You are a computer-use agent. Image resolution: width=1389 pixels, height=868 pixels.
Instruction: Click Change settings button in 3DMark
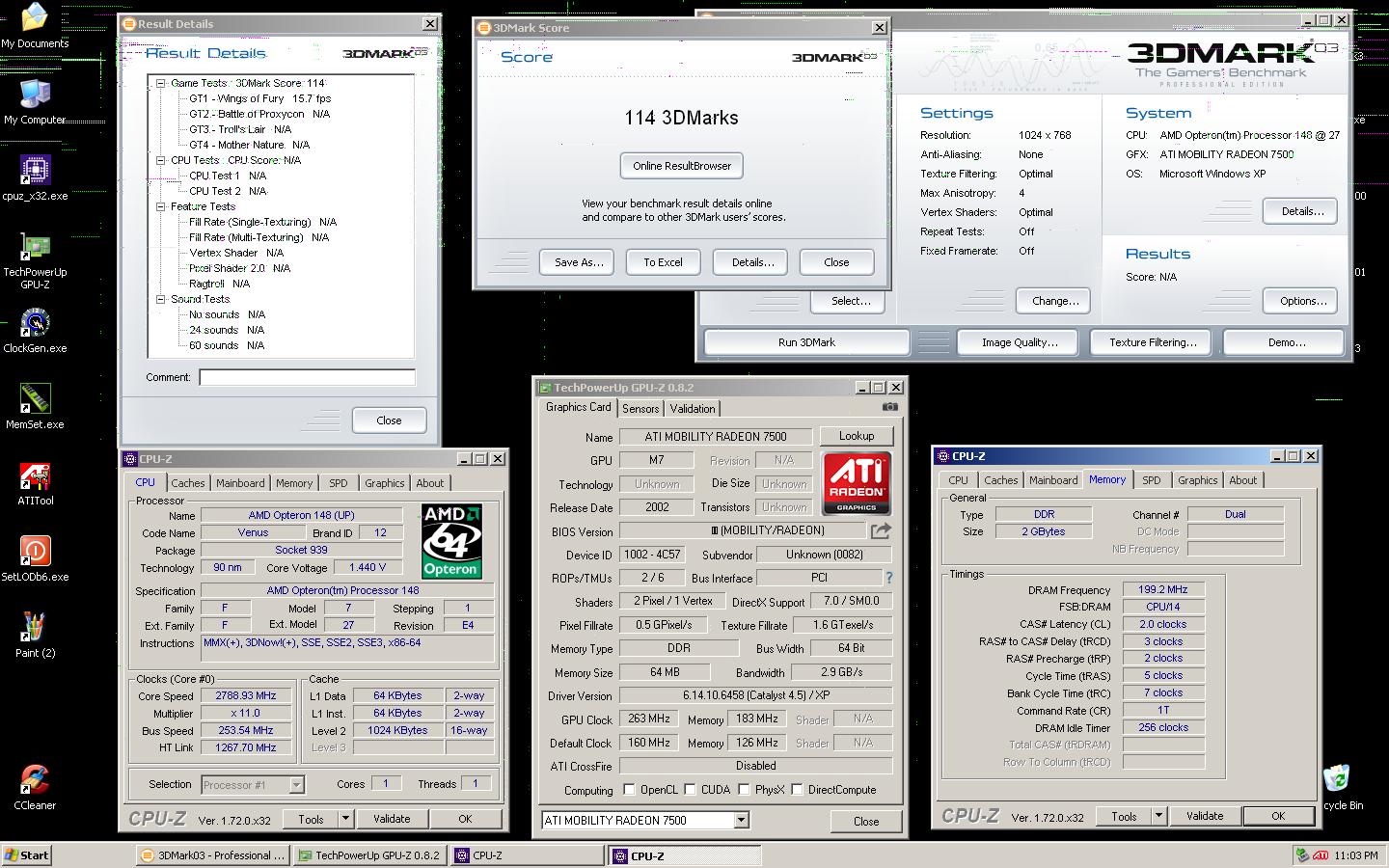point(1055,301)
